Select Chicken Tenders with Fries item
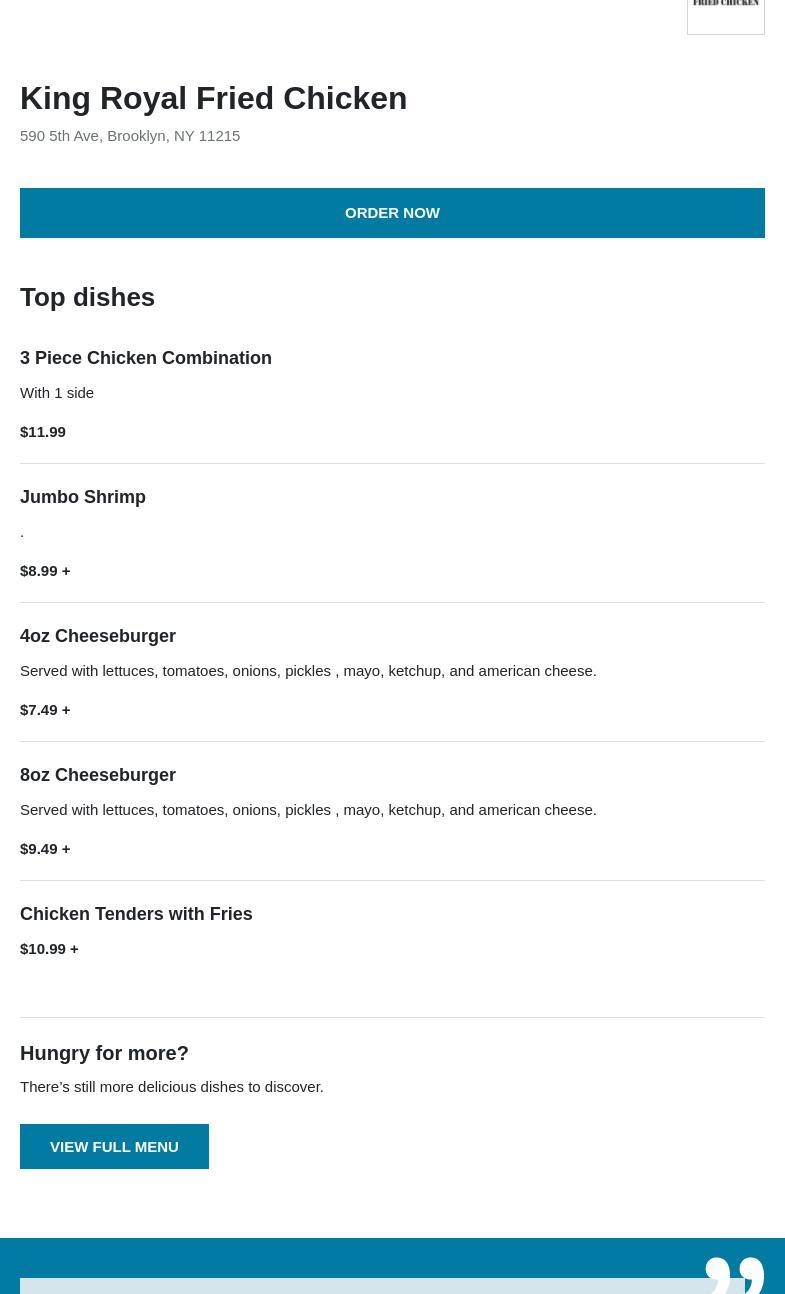Viewport: 785px width, 1294px height. [136, 914]
